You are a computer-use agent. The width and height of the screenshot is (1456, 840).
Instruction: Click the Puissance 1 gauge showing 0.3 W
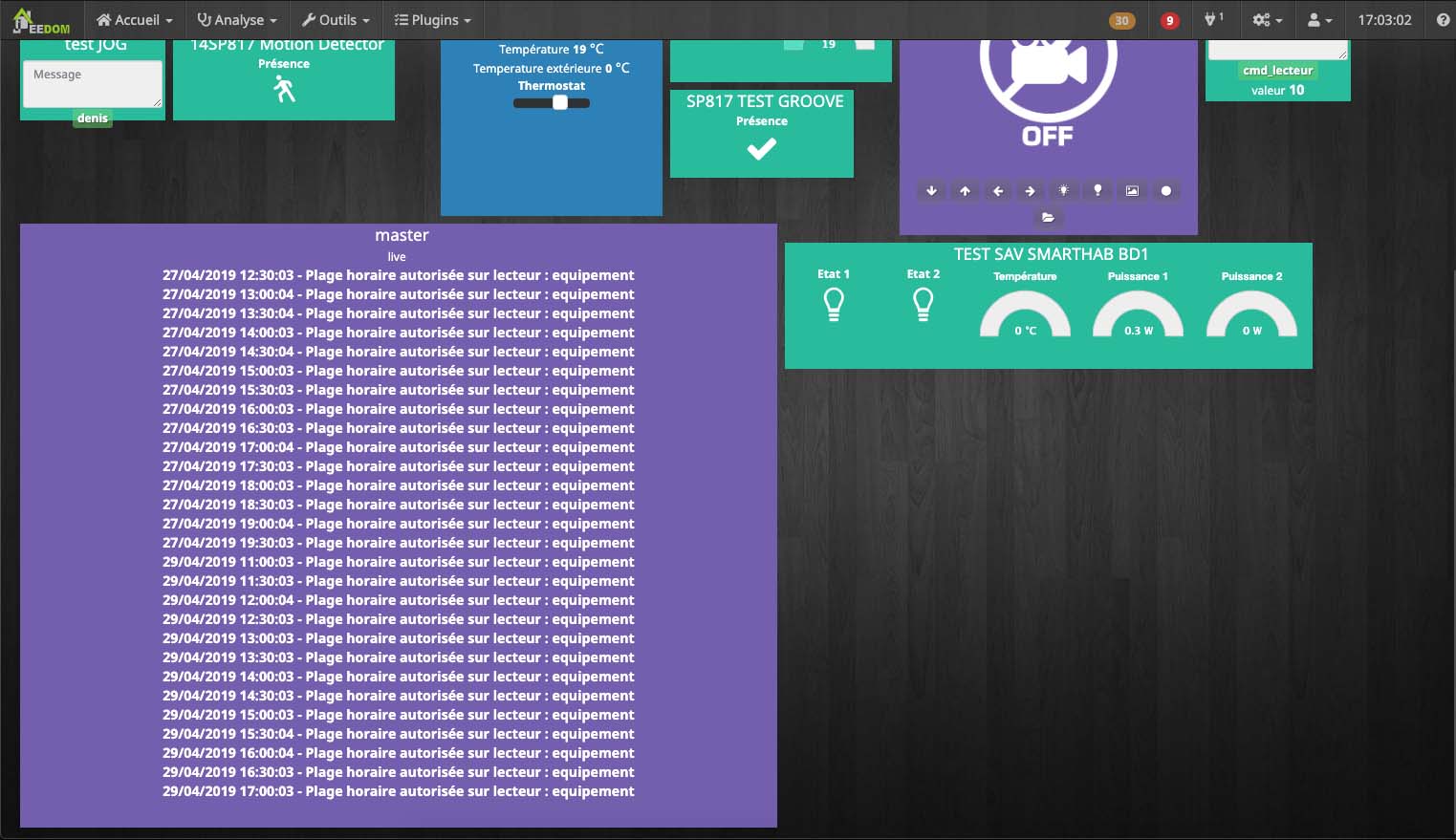(1138, 314)
